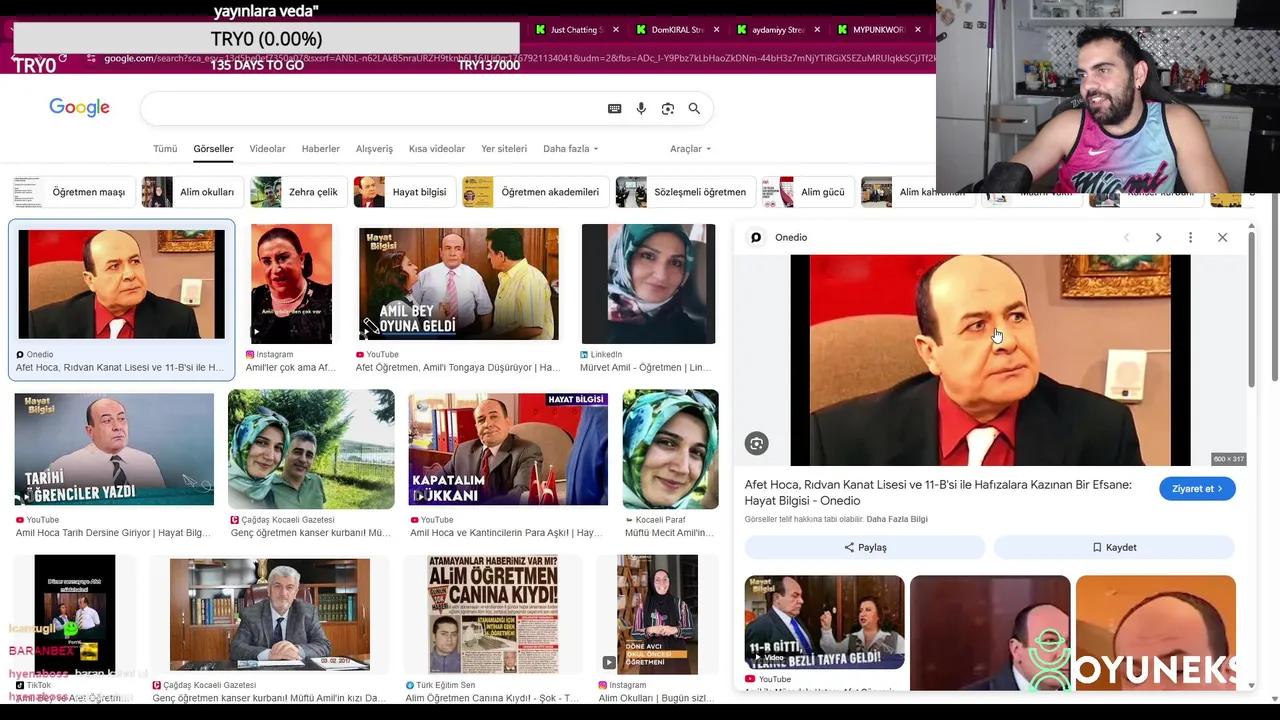The image size is (1280, 720).
Task: Open Daha Fazla Bilgi copyright link
Action: [x=897, y=520]
